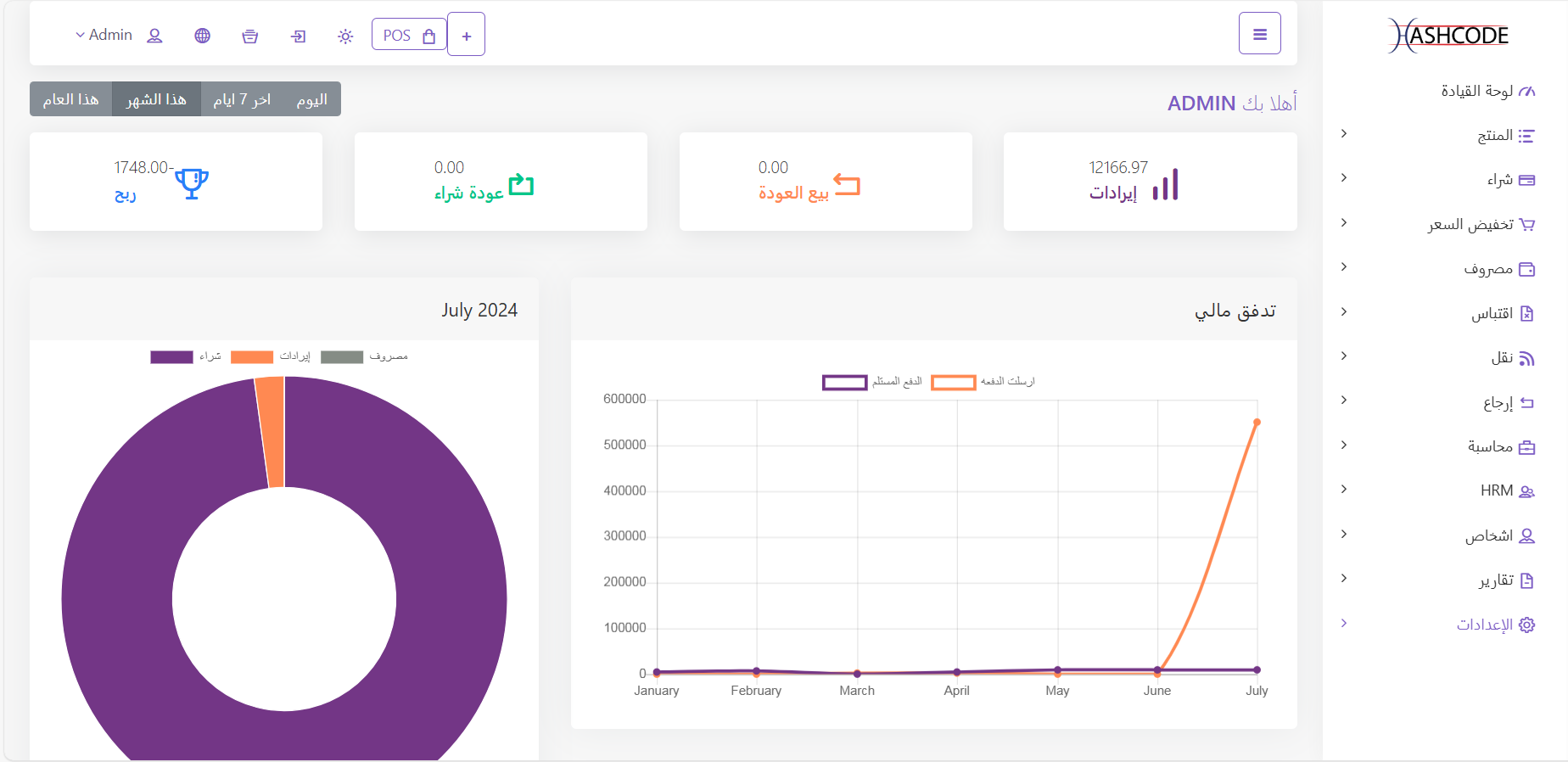Image resolution: width=1568 pixels, height=762 pixels.
Task: Click the revenue bar-chart icon
Action: [1165, 184]
